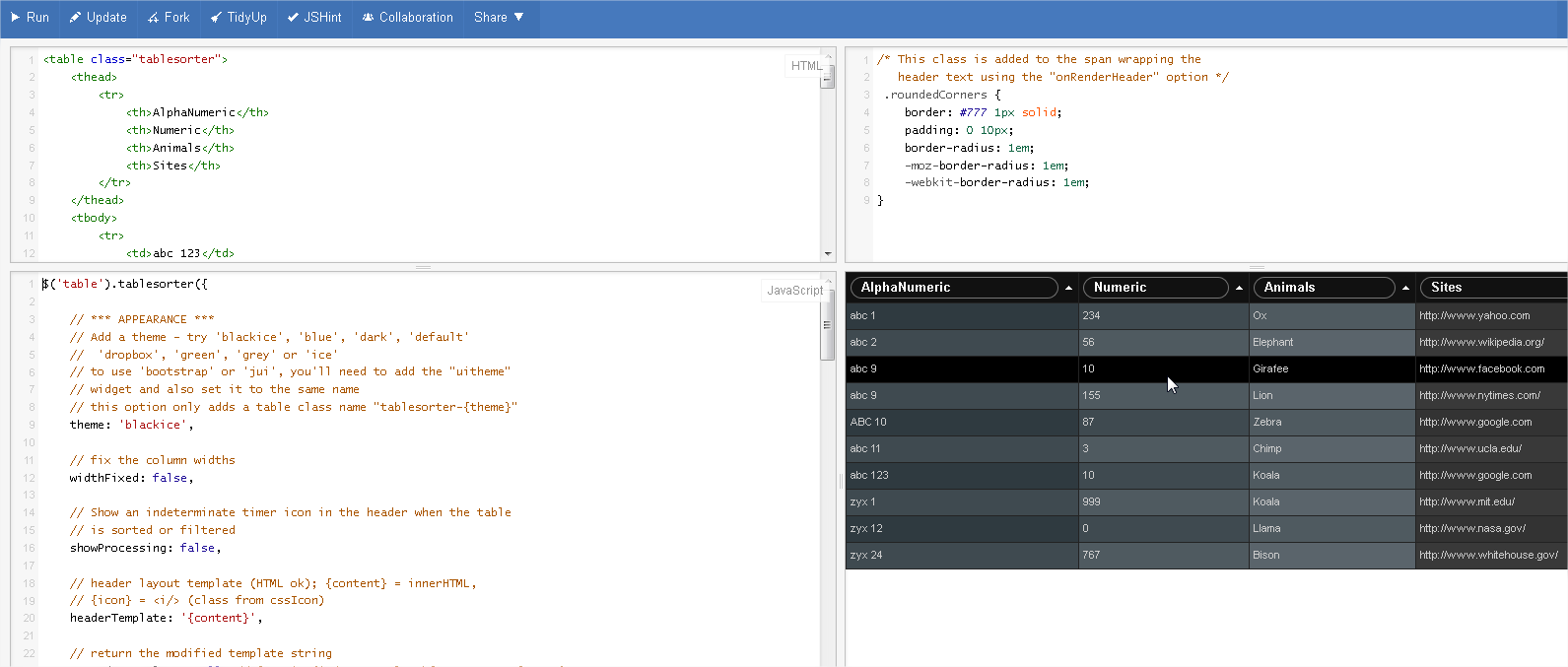Click sort arrow next to AlphaNumeric header

click(x=1068, y=288)
